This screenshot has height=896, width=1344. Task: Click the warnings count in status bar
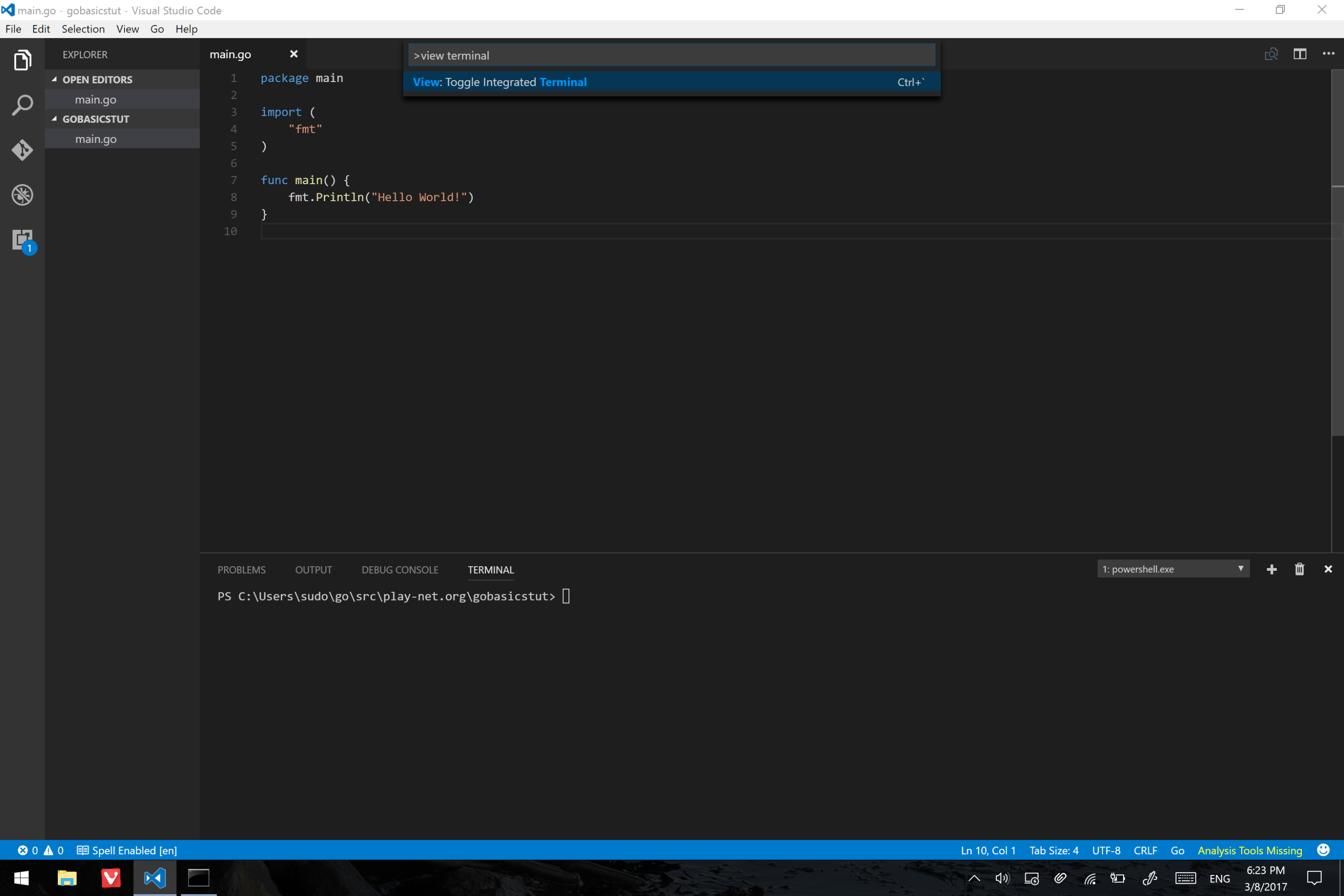55,850
